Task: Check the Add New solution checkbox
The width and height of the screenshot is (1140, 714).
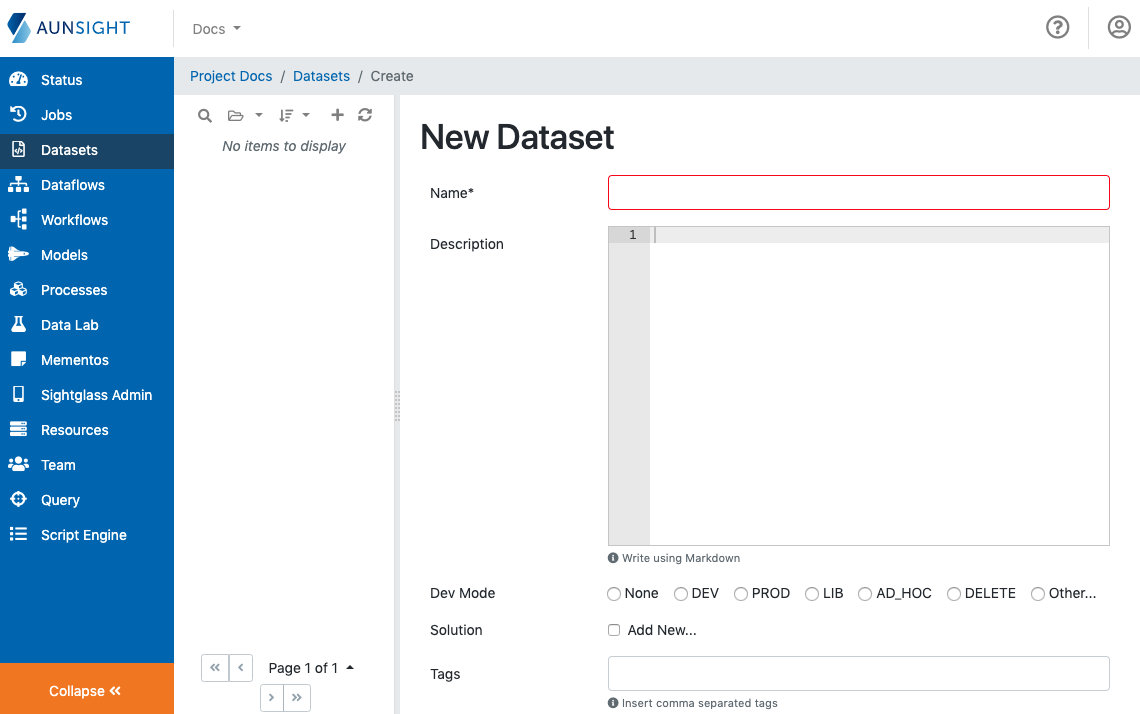Action: (x=614, y=630)
